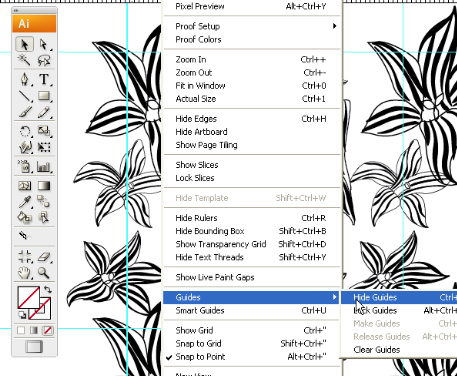457x376 pixels.
Task: Select the Column Graph tool
Action: 44,166
